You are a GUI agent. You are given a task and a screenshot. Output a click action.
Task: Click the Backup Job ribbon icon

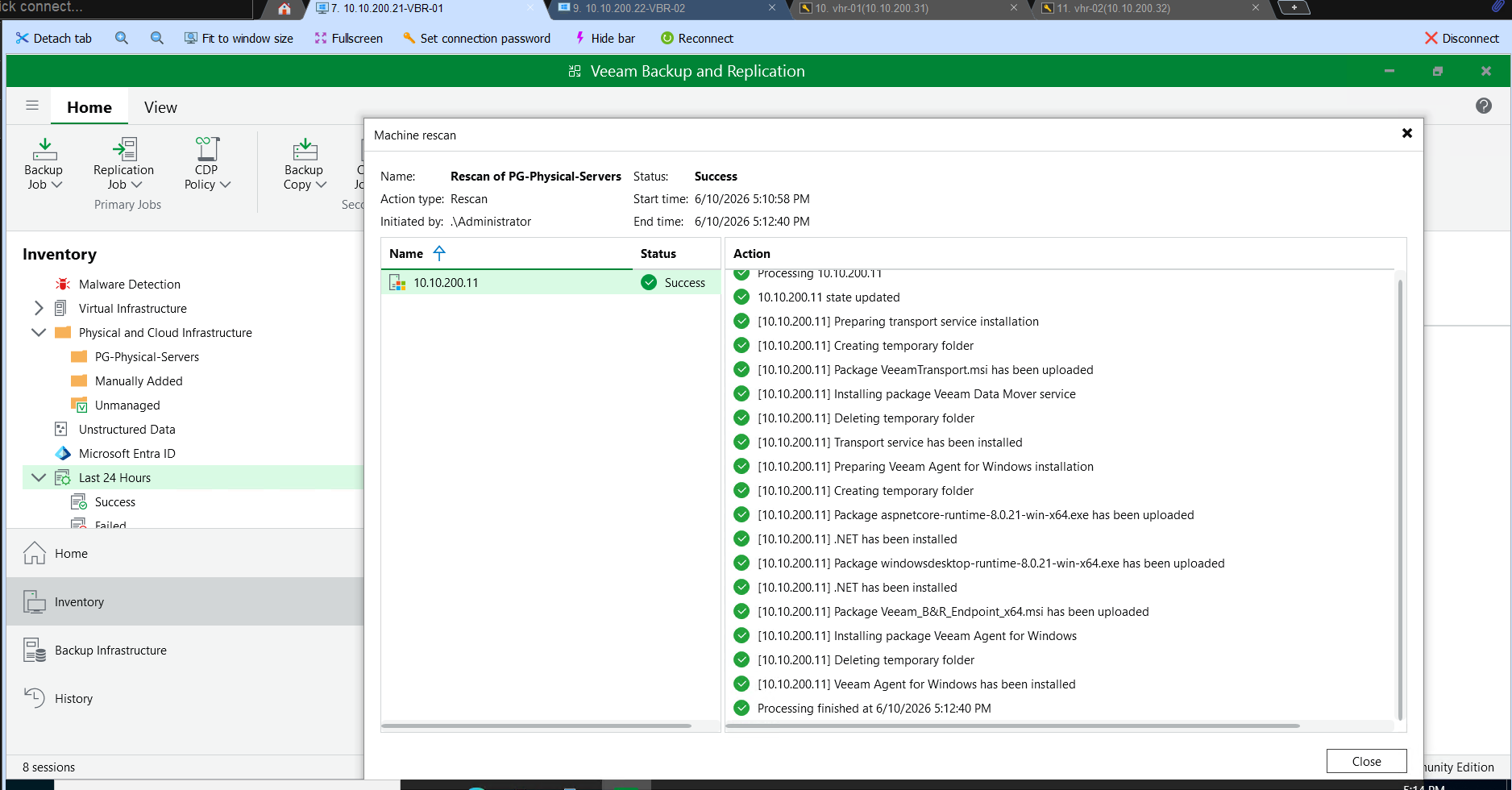point(44,150)
